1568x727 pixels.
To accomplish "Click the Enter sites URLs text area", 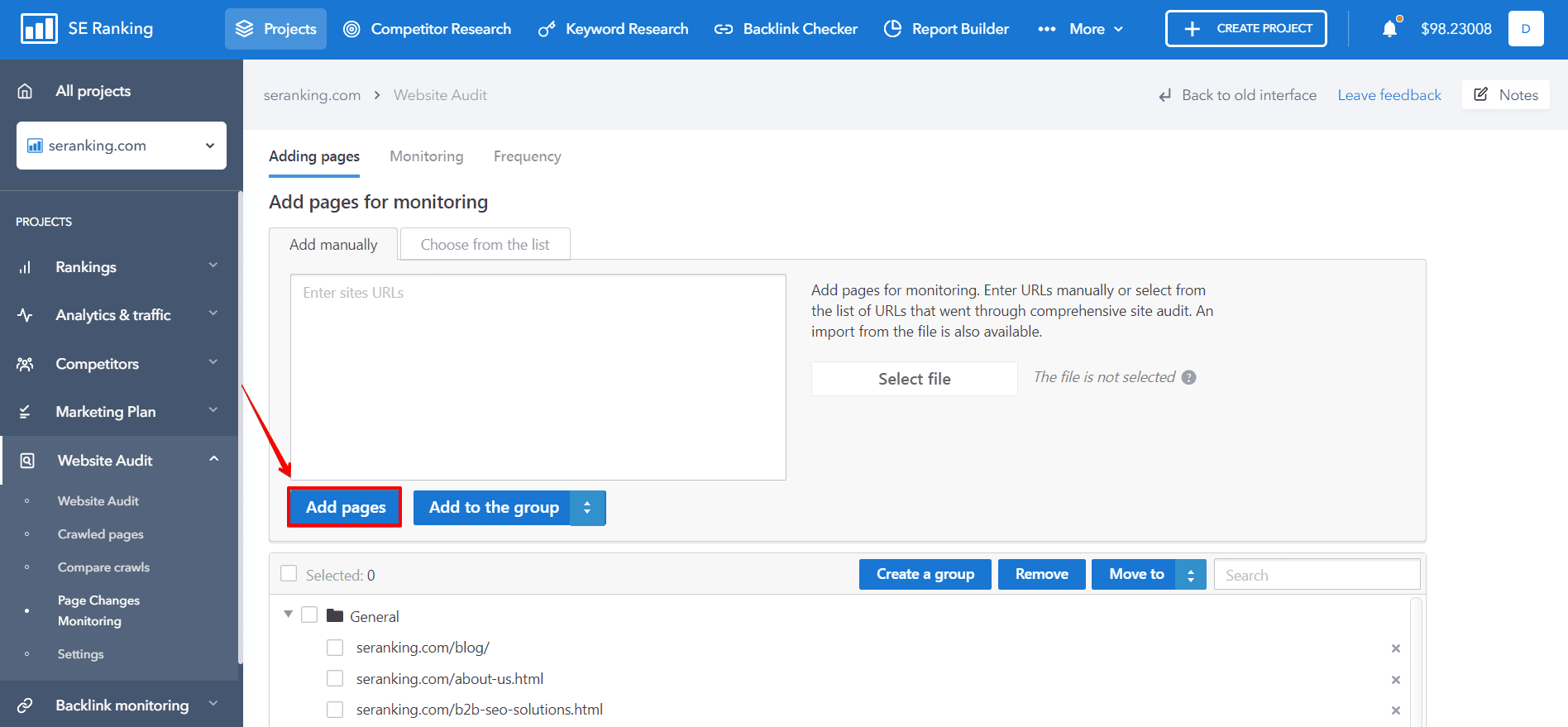I will [x=538, y=377].
